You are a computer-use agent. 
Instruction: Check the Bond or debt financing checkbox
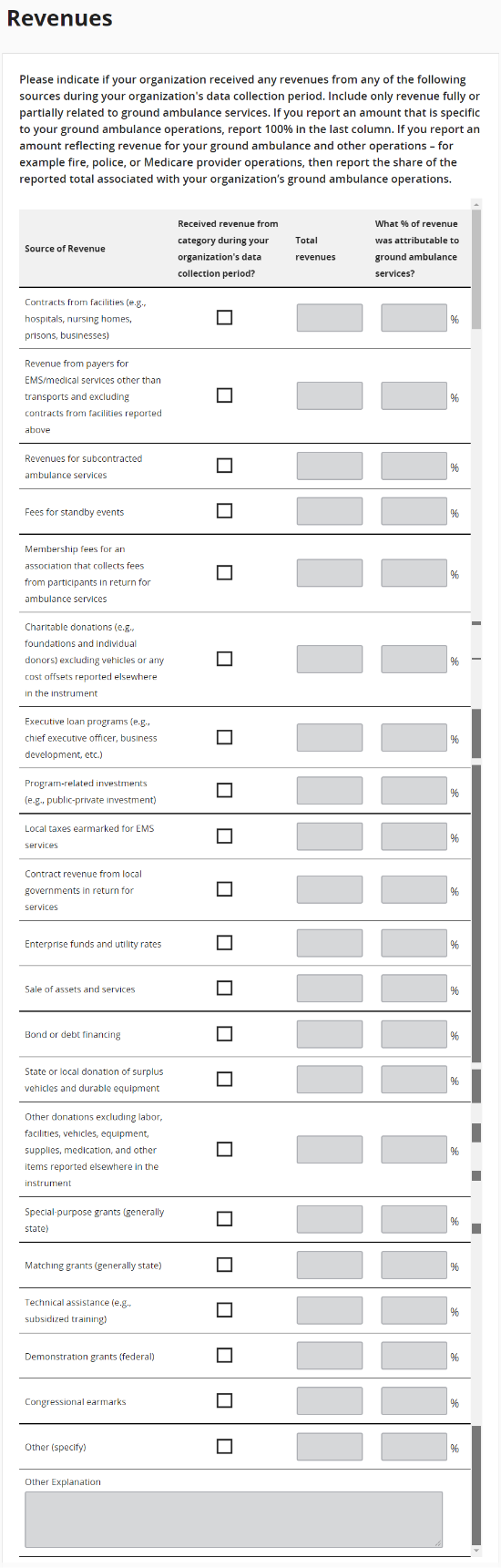(x=224, y=1033)
